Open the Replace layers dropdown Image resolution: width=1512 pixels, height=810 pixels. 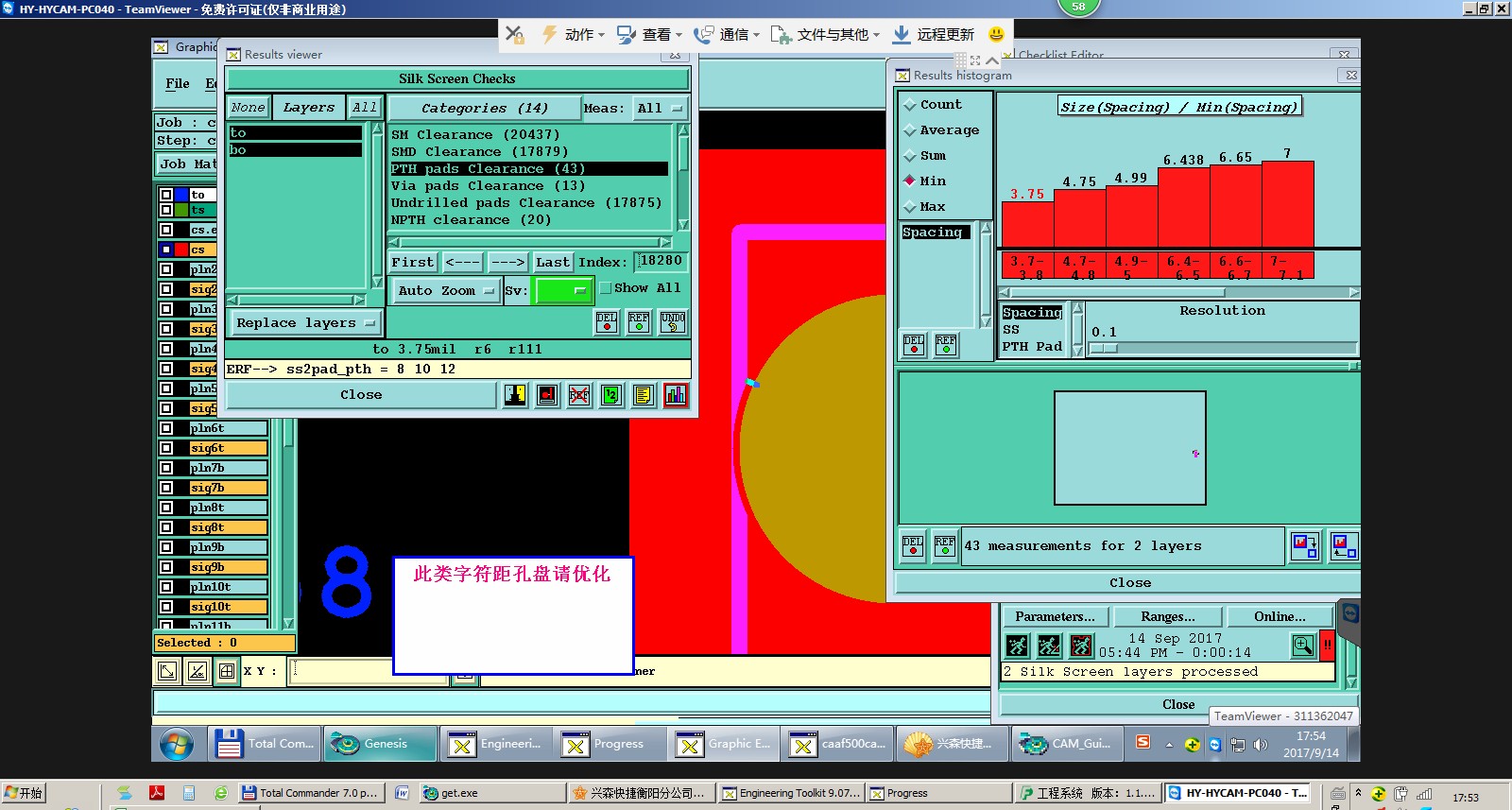pyautogui.click(x=306, y=323)
